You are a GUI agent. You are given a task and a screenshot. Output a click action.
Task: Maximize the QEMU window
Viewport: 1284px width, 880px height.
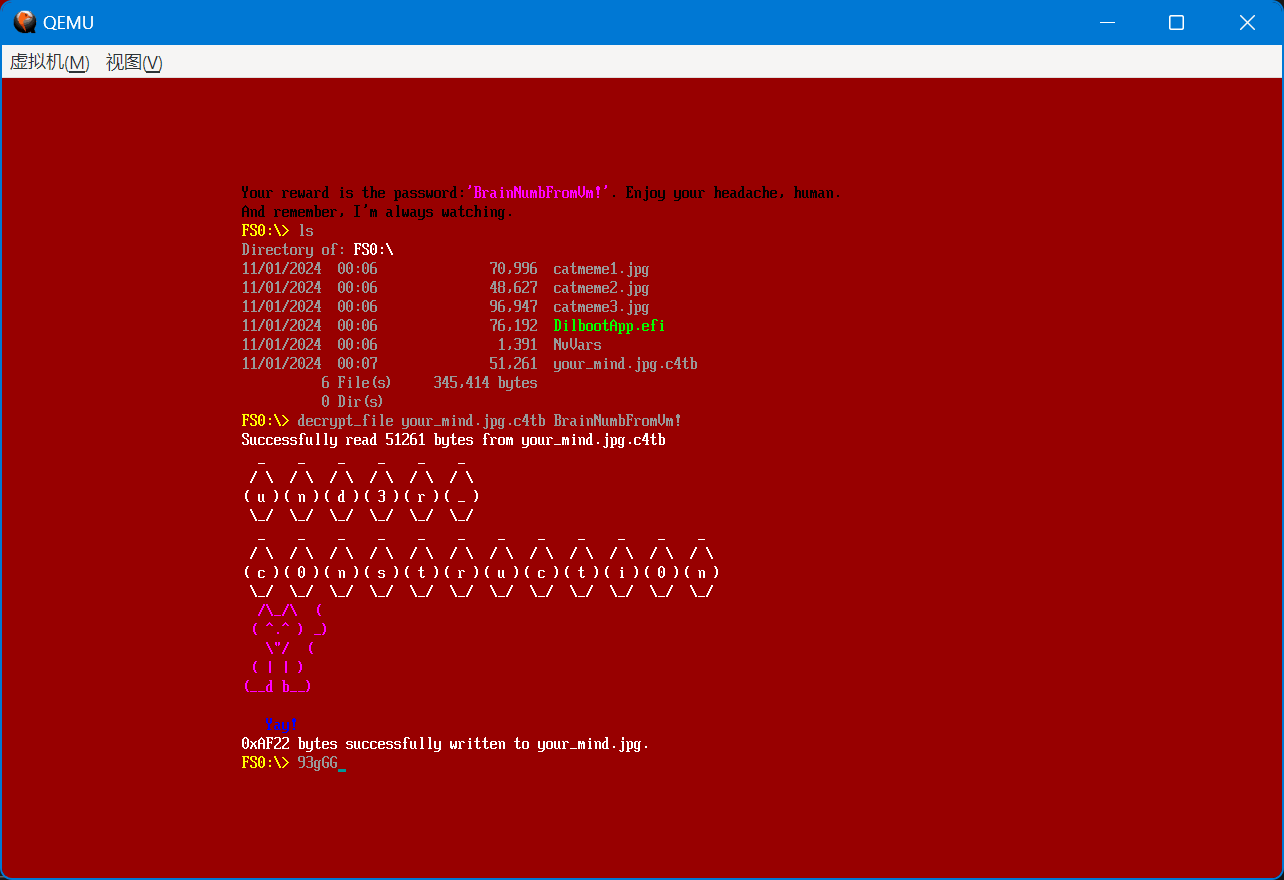1176,22
